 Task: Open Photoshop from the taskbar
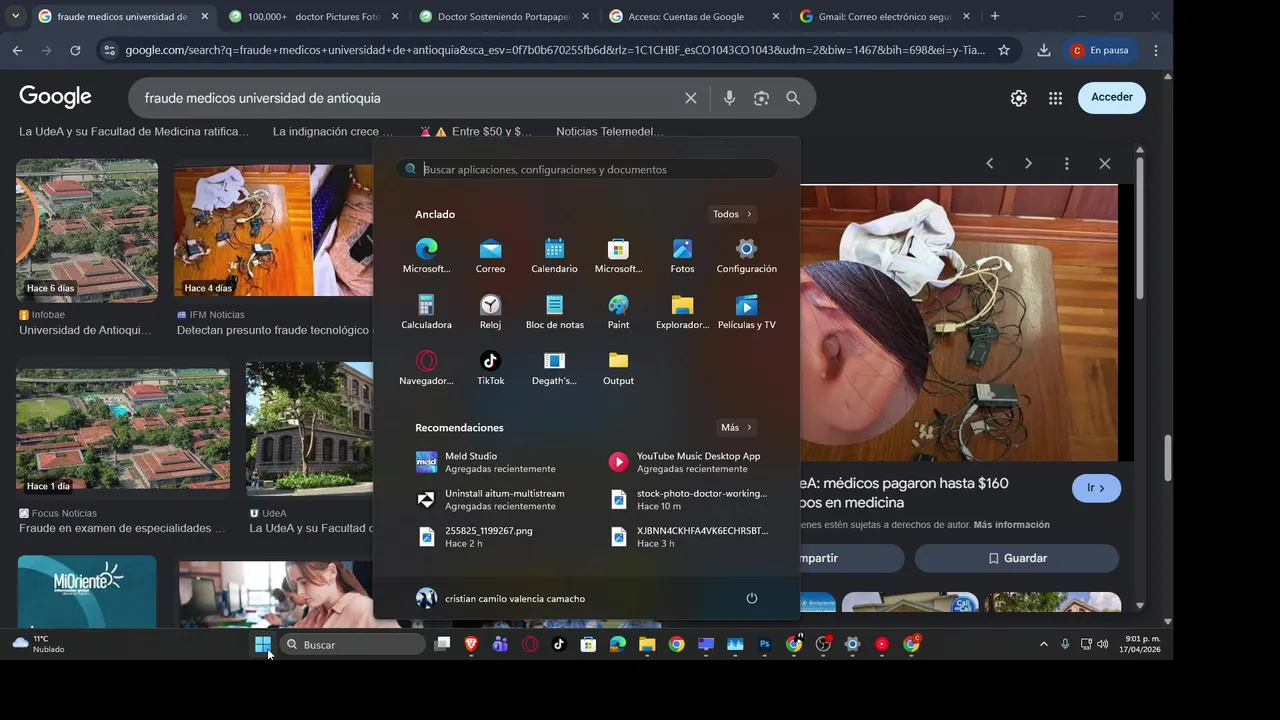(x=765, y=645)
